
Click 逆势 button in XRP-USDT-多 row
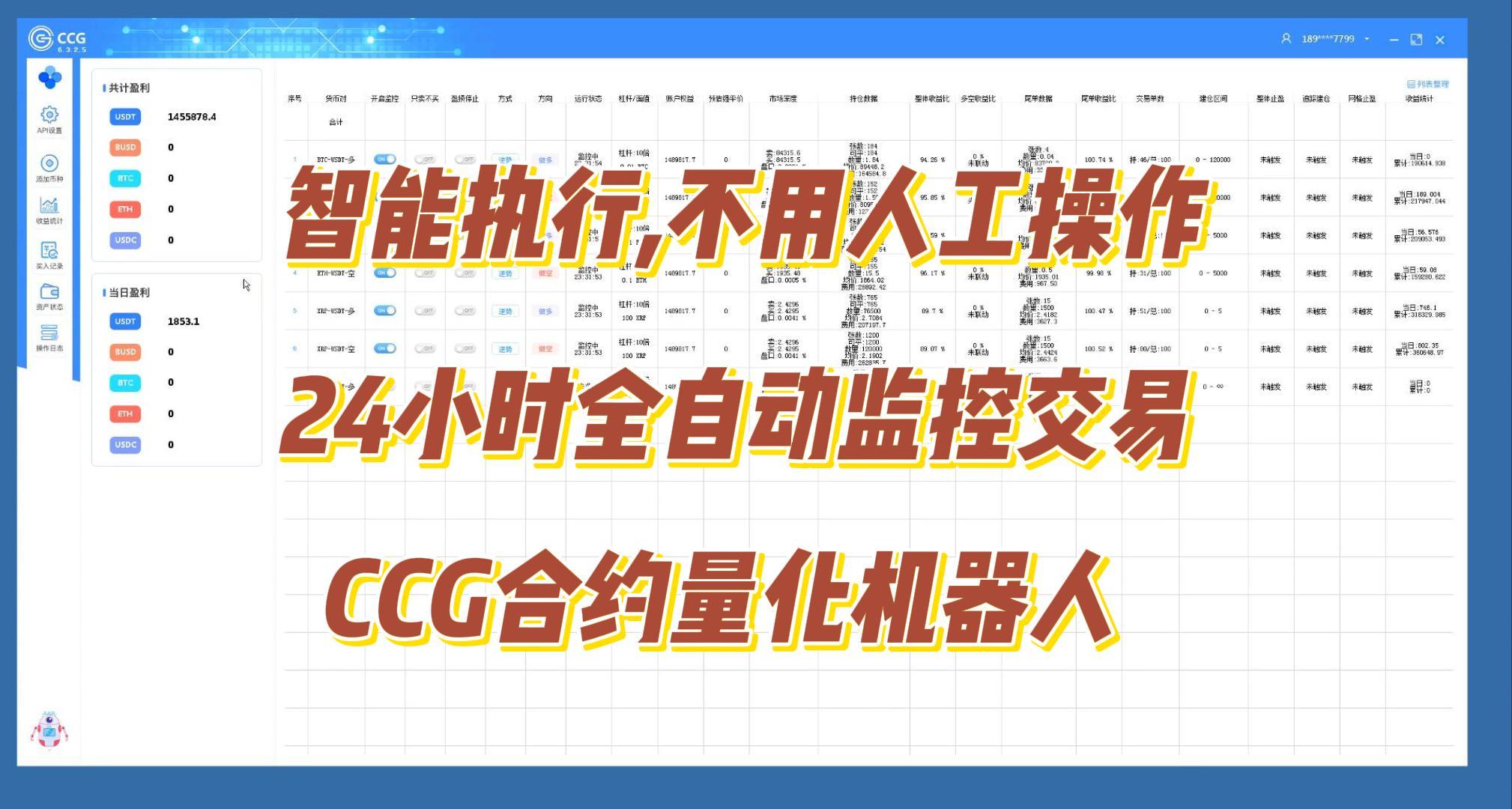click(505, 311)
